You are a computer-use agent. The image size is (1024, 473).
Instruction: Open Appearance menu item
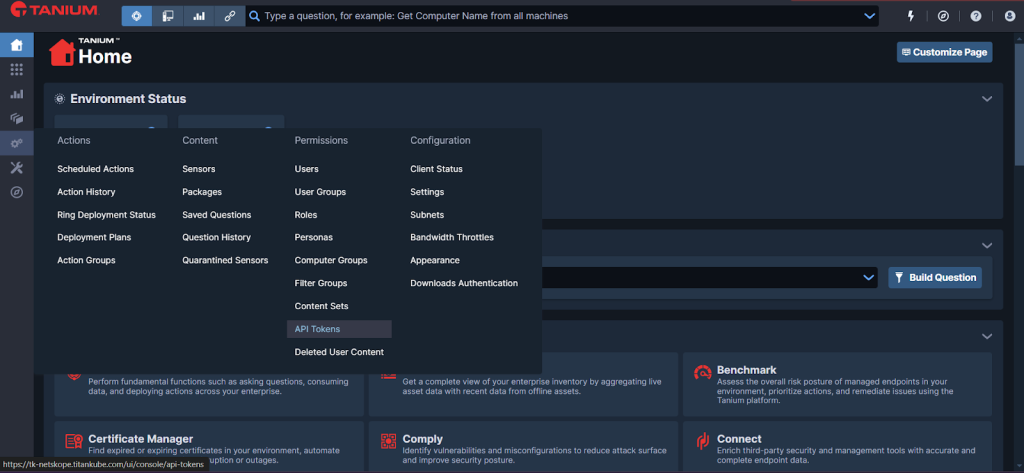435,260
